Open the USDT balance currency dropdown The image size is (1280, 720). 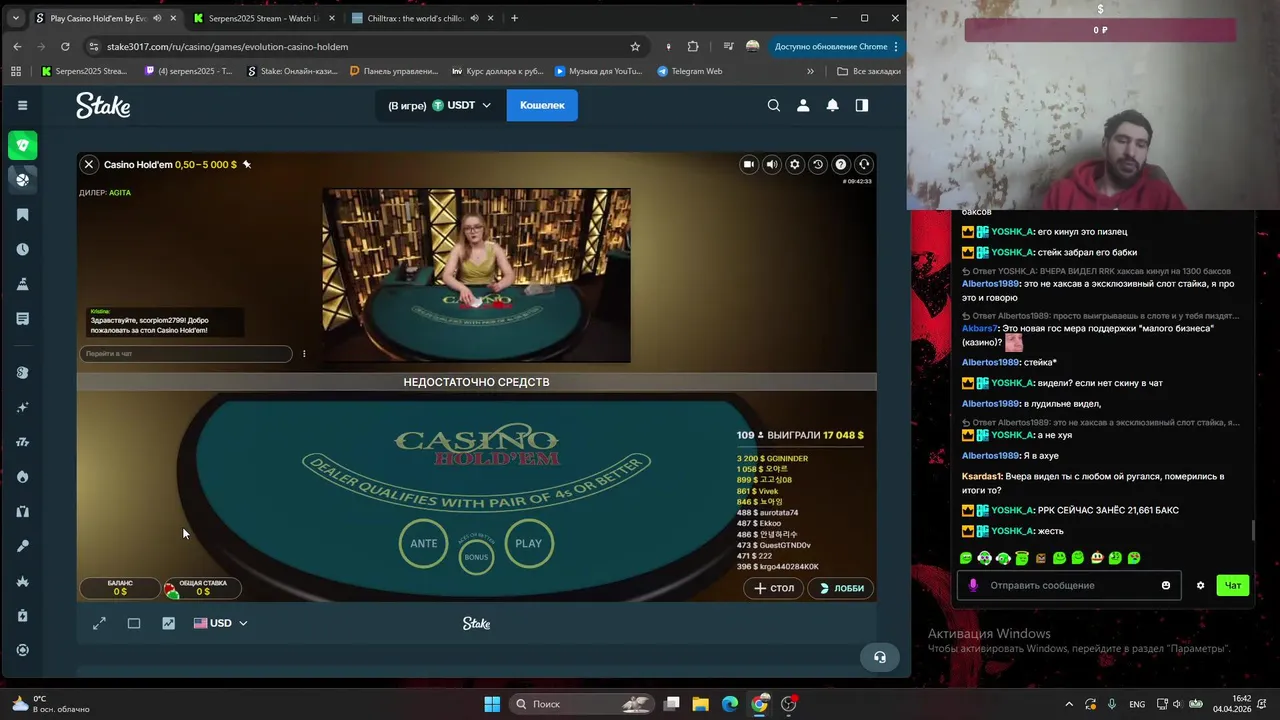coord(440,105)
